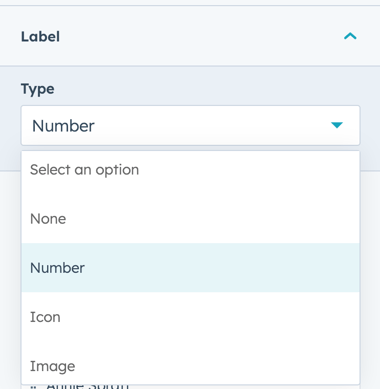Click the 'Type' field label
The image size is (380, 389).
point(38,89)
